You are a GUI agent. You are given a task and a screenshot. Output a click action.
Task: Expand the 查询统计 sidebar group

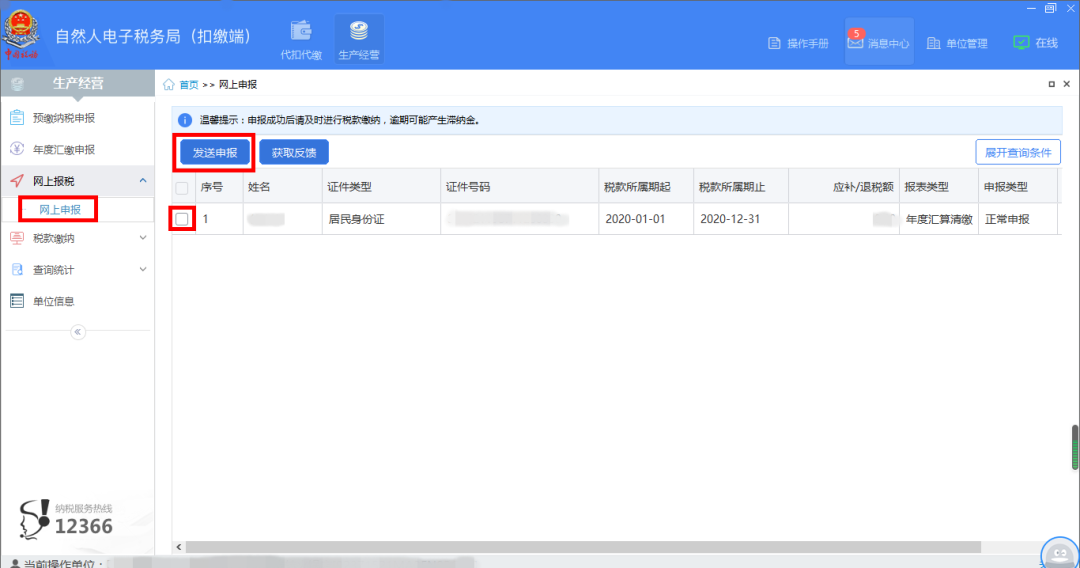tap(77, 270)
